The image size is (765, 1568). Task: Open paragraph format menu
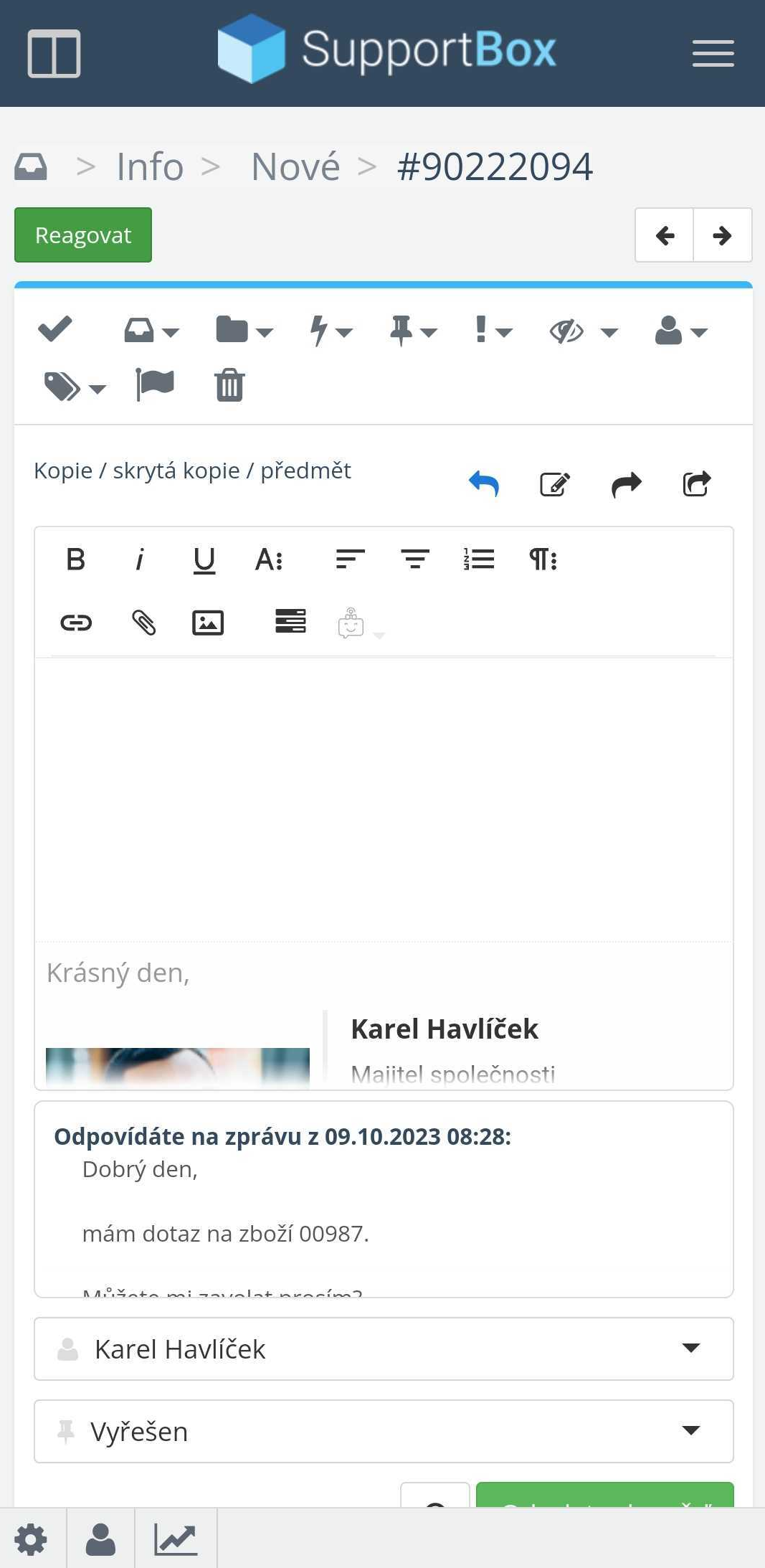[x=543, y=559]
